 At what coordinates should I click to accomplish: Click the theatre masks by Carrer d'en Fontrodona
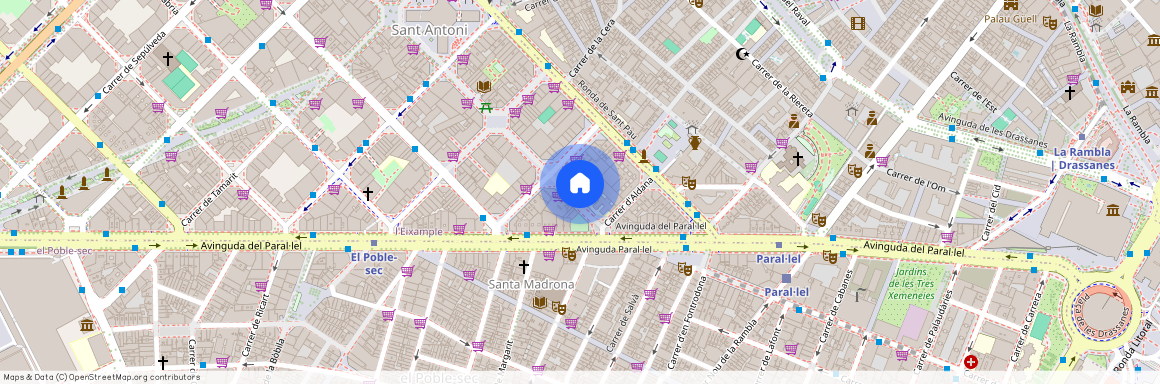(684, 269)
